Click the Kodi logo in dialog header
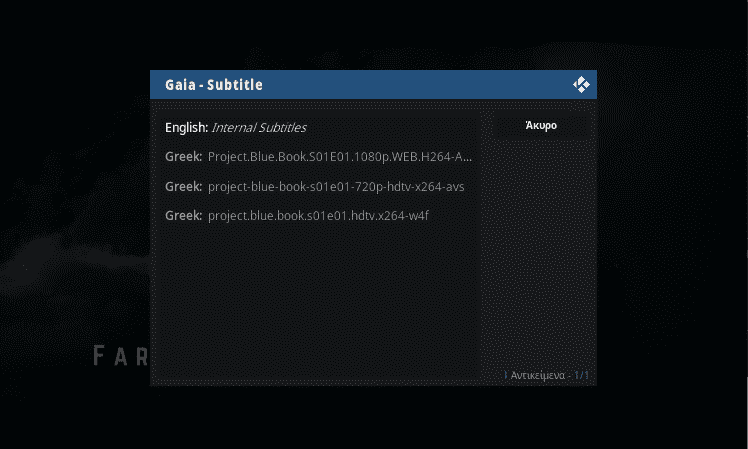 [581, 85]
